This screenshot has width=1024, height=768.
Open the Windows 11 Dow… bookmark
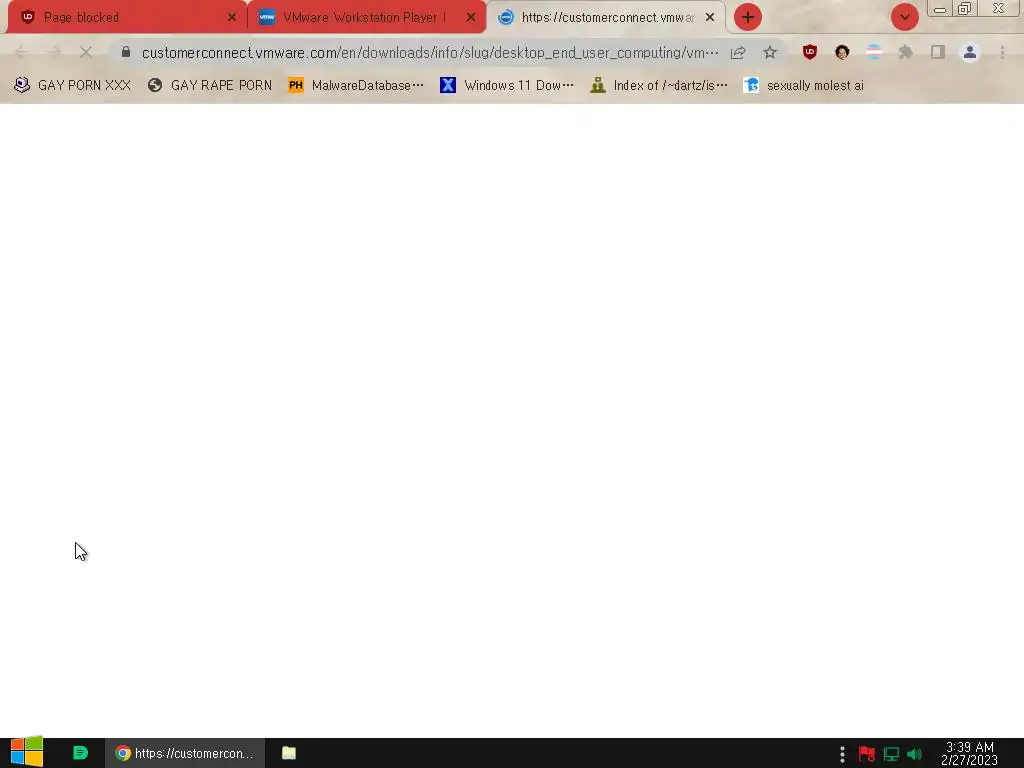click(507, 85)
